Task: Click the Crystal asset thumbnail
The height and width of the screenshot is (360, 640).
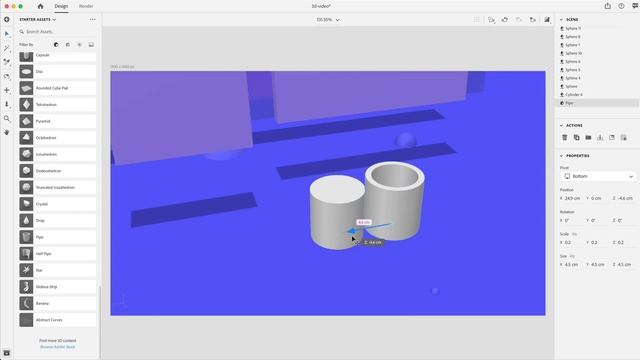Action: pos(26,204)
